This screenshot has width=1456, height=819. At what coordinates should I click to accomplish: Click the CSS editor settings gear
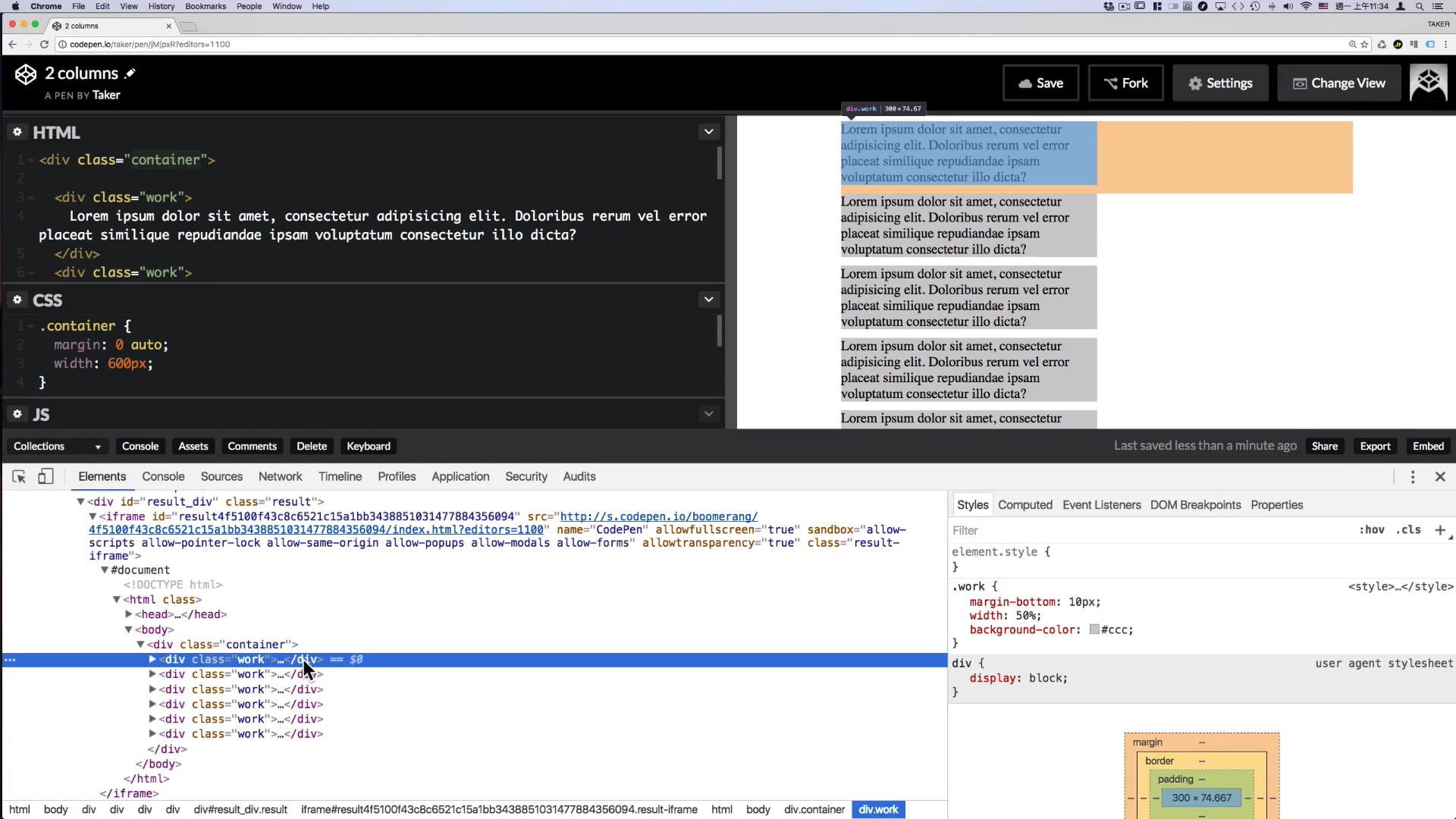click(x=17, y=300)
